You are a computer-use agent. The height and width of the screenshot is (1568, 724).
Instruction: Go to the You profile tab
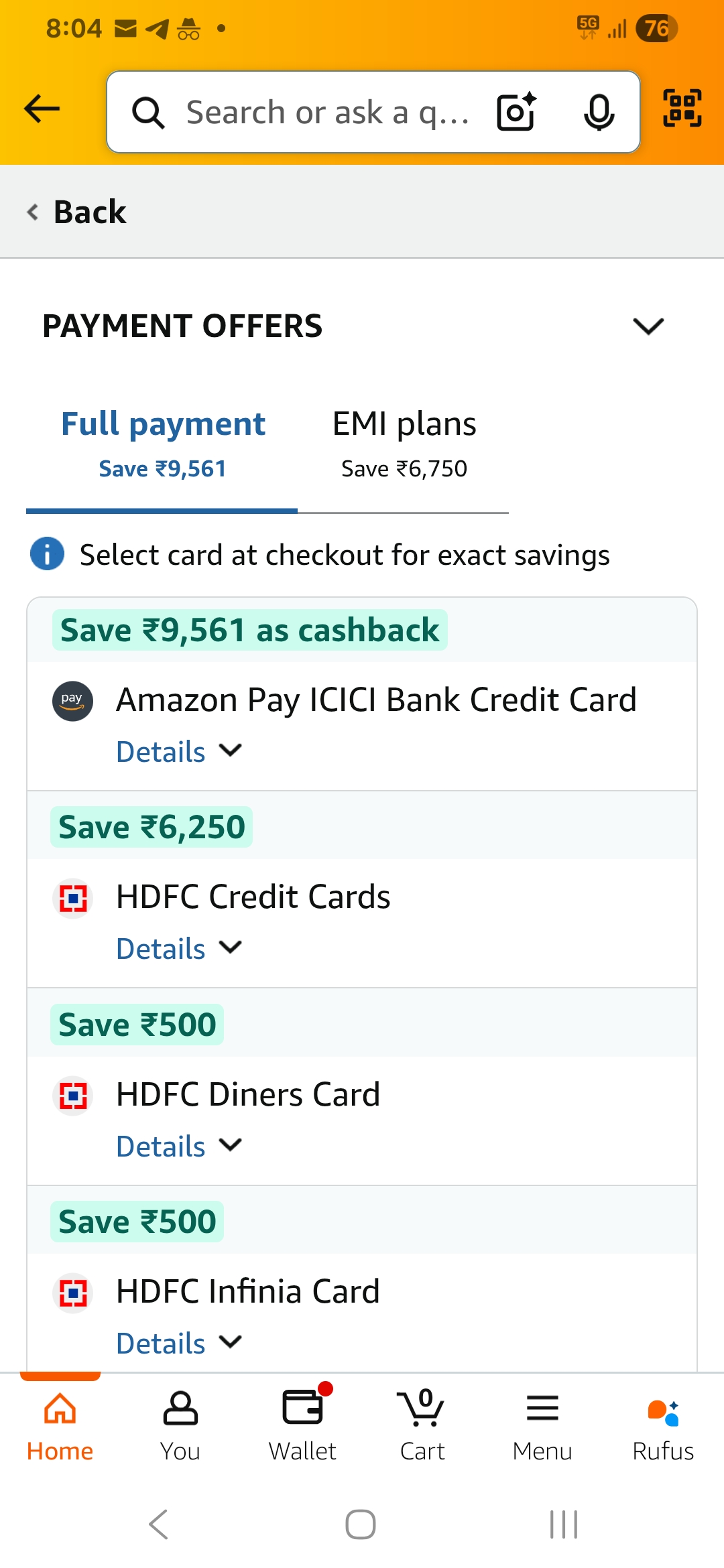click(180, 1424)
